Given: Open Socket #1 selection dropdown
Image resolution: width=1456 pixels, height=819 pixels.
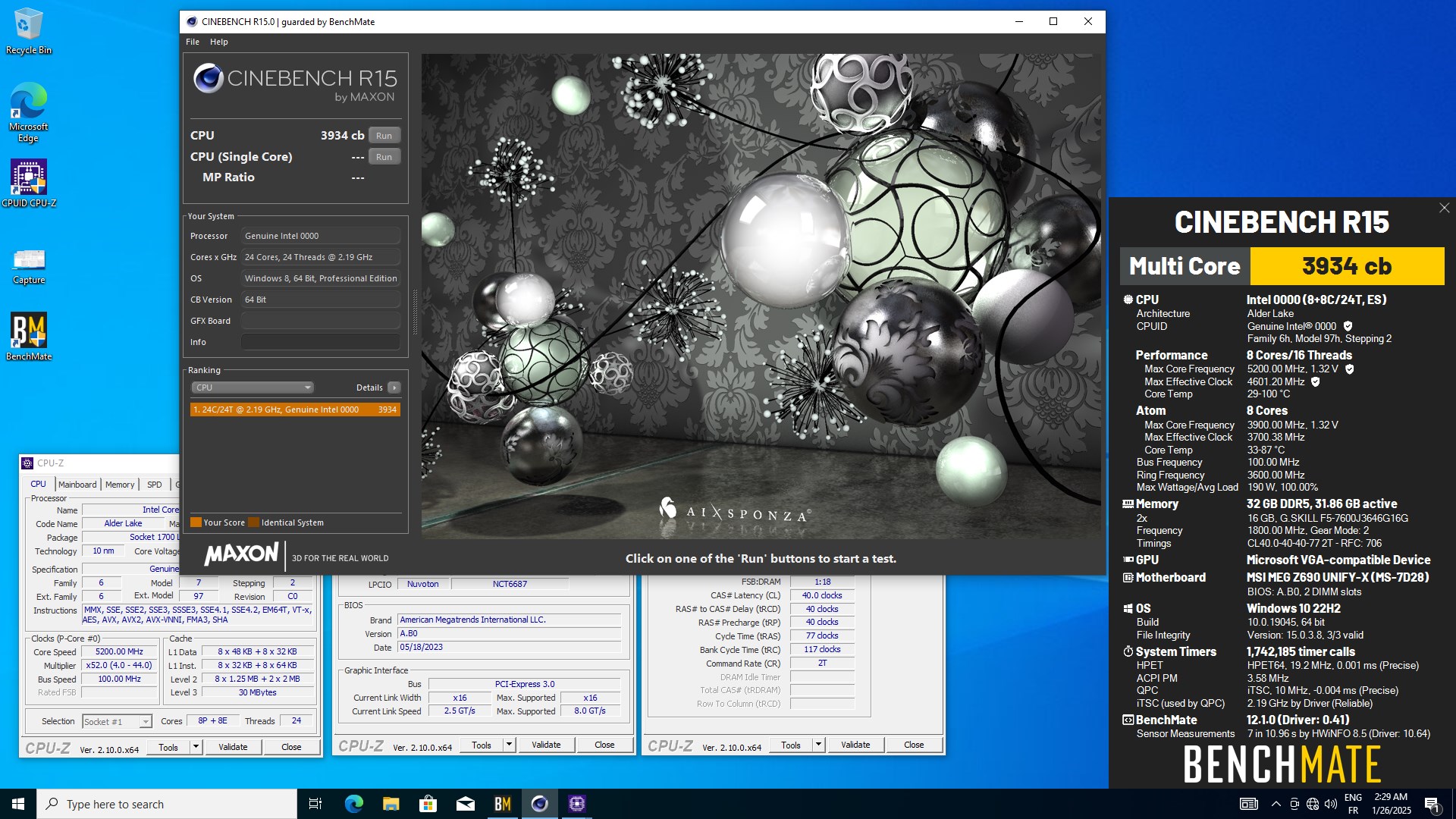Looking at the screenshot, I should (117, 722).
